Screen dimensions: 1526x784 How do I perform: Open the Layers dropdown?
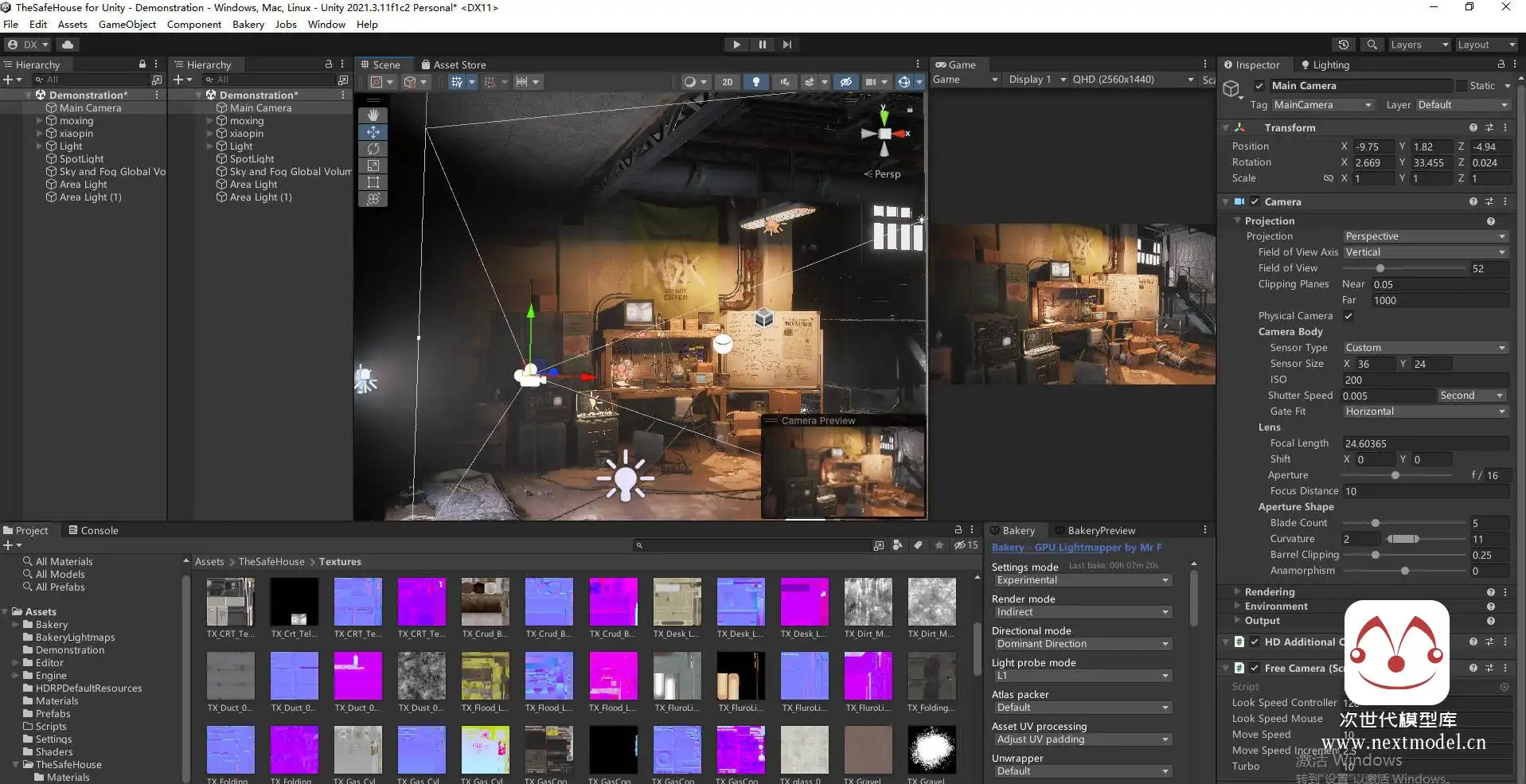(1419, 45)
